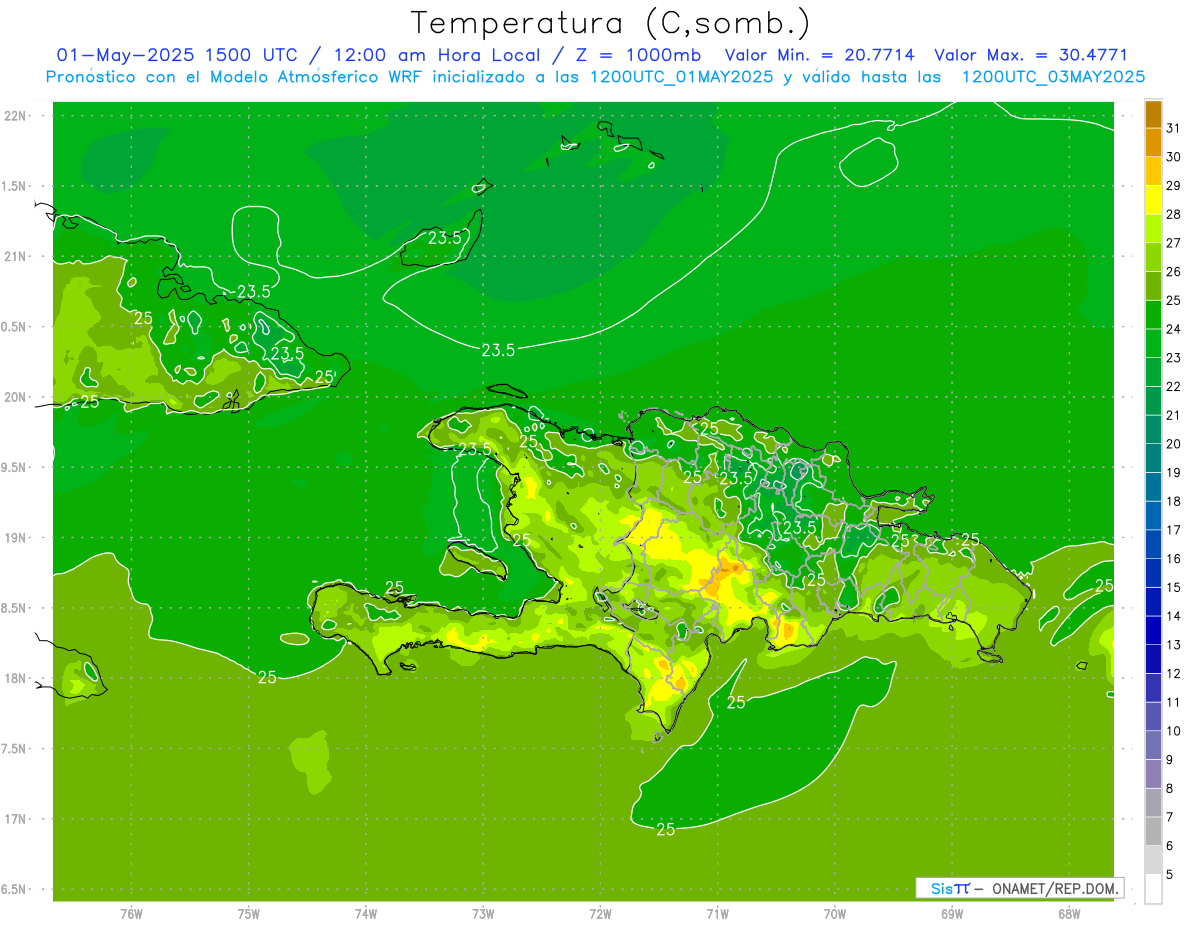Click the 12 label on the color scale
Screen dimensions: 1200x927
pos(1174,673)
